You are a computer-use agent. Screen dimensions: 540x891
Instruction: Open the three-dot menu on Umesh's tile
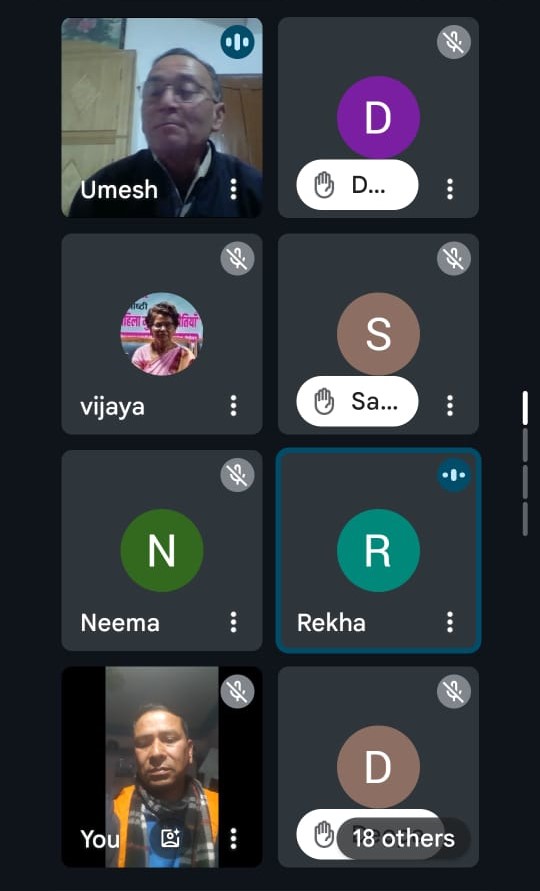233,189
